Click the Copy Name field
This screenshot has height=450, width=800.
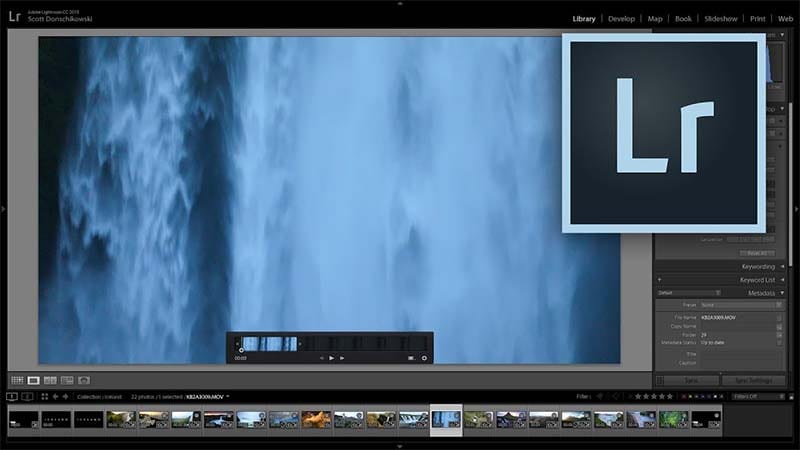[x=738, y=326]
